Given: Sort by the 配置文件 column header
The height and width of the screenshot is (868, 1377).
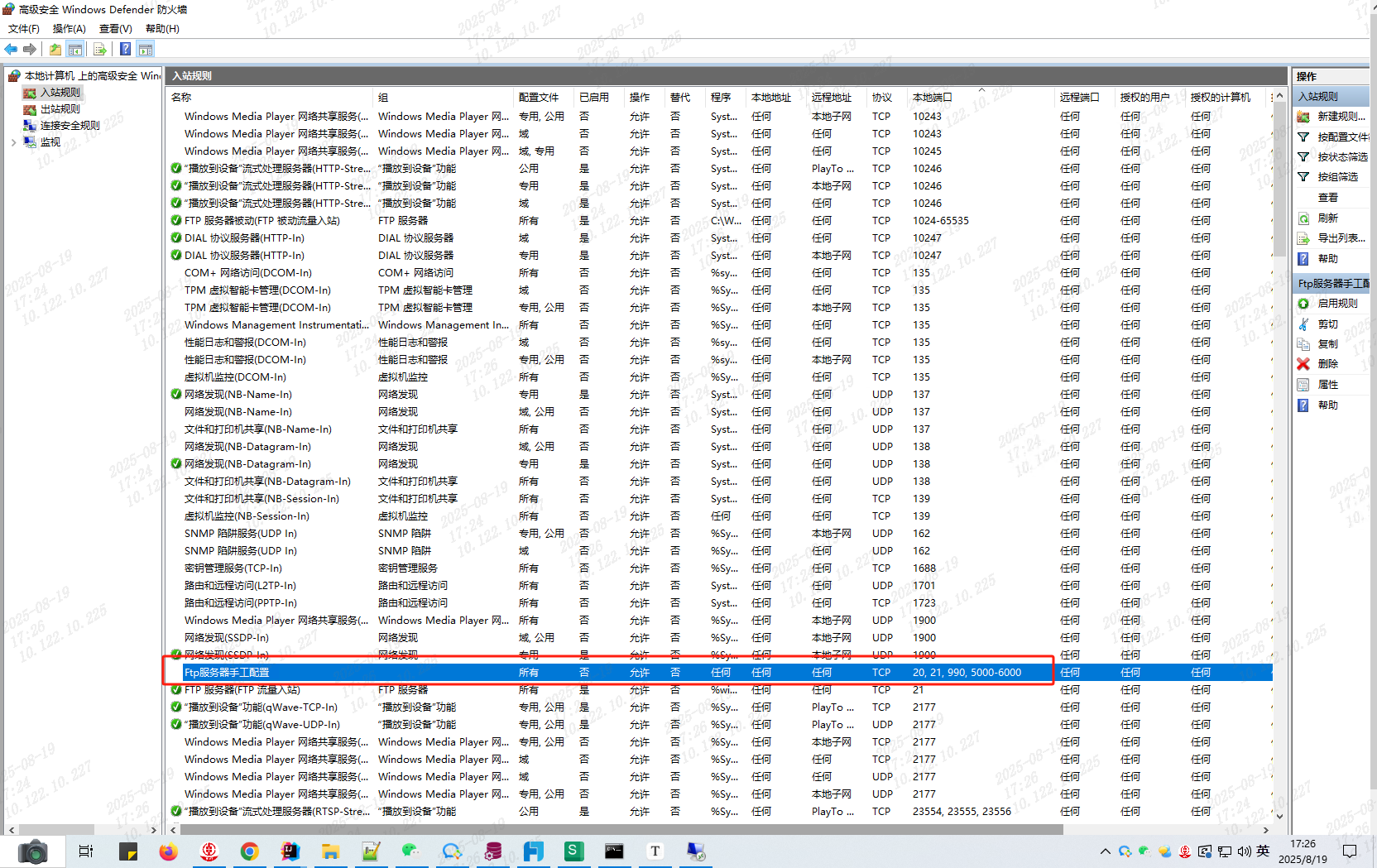Looking at the screenshot, I should pos(544,98).
